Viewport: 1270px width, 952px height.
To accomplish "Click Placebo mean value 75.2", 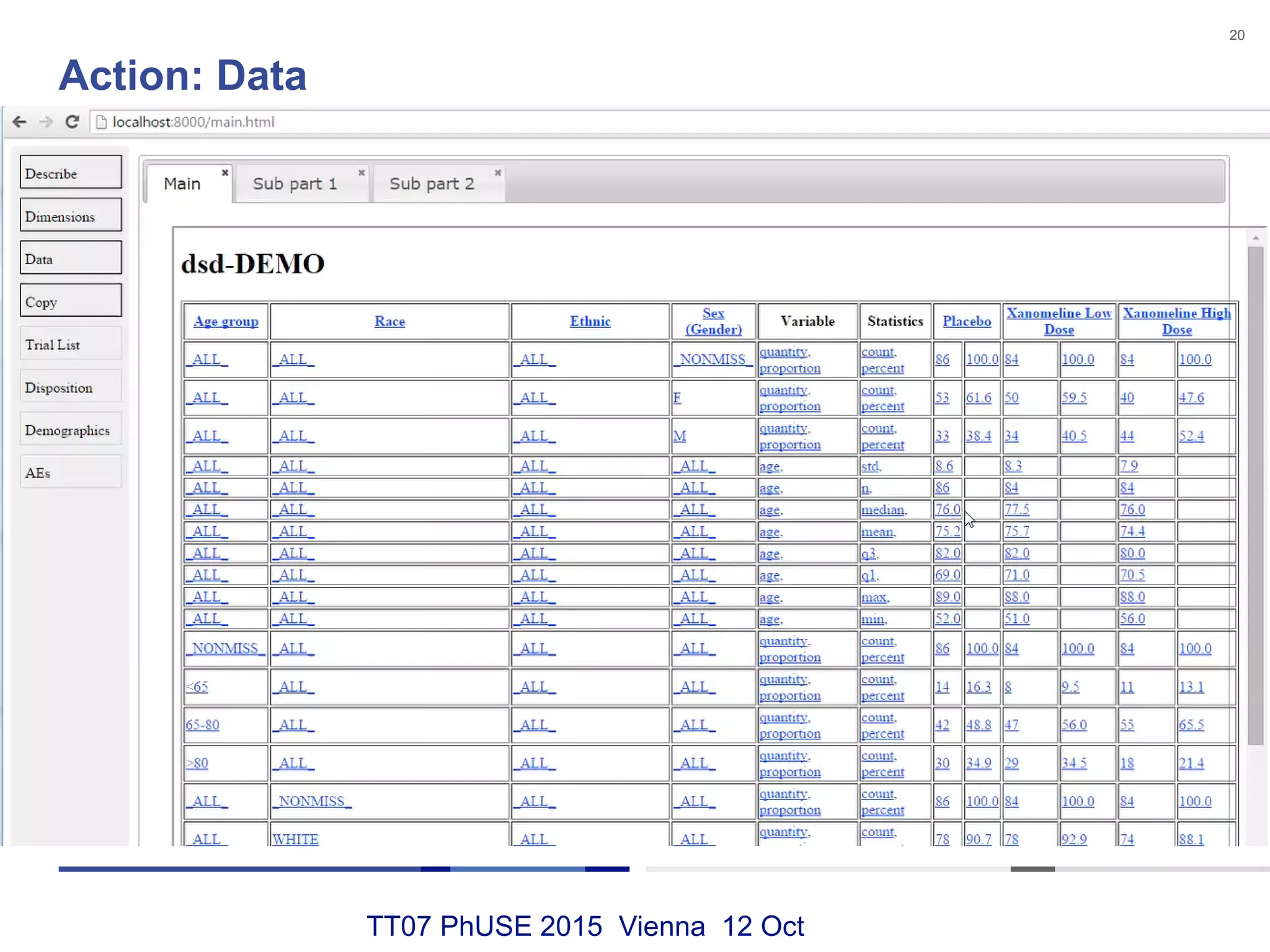I will pos(948,532).
